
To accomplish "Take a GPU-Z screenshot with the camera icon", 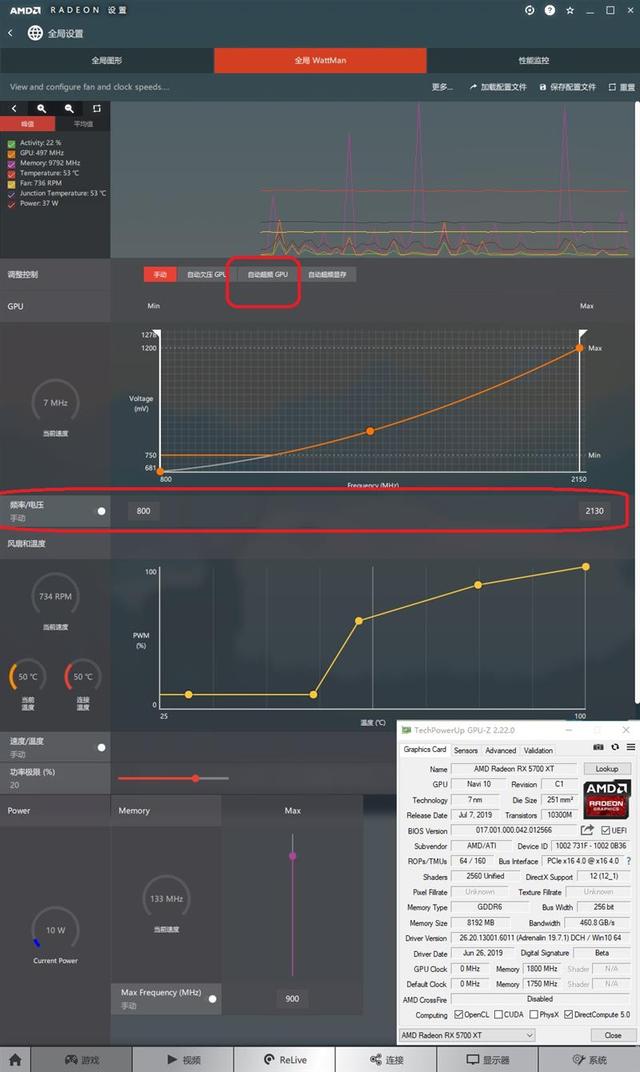I will pyautogui.click(x=598, y=748).
